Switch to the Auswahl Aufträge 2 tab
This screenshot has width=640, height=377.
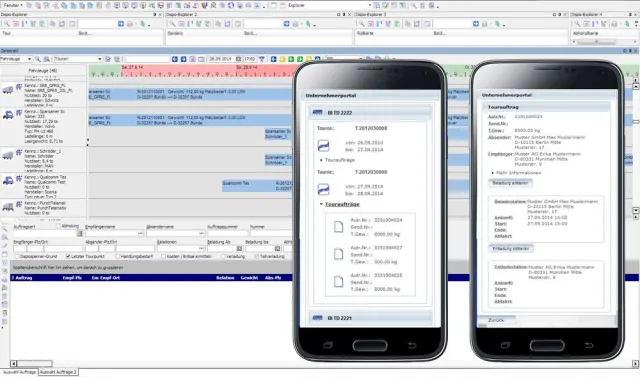(58, 372)
